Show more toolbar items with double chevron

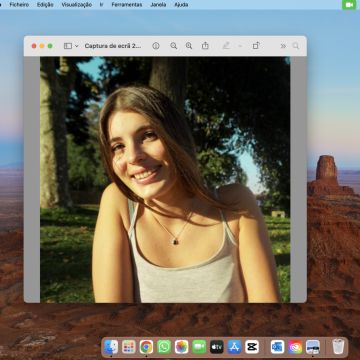[x=283, y=46]
